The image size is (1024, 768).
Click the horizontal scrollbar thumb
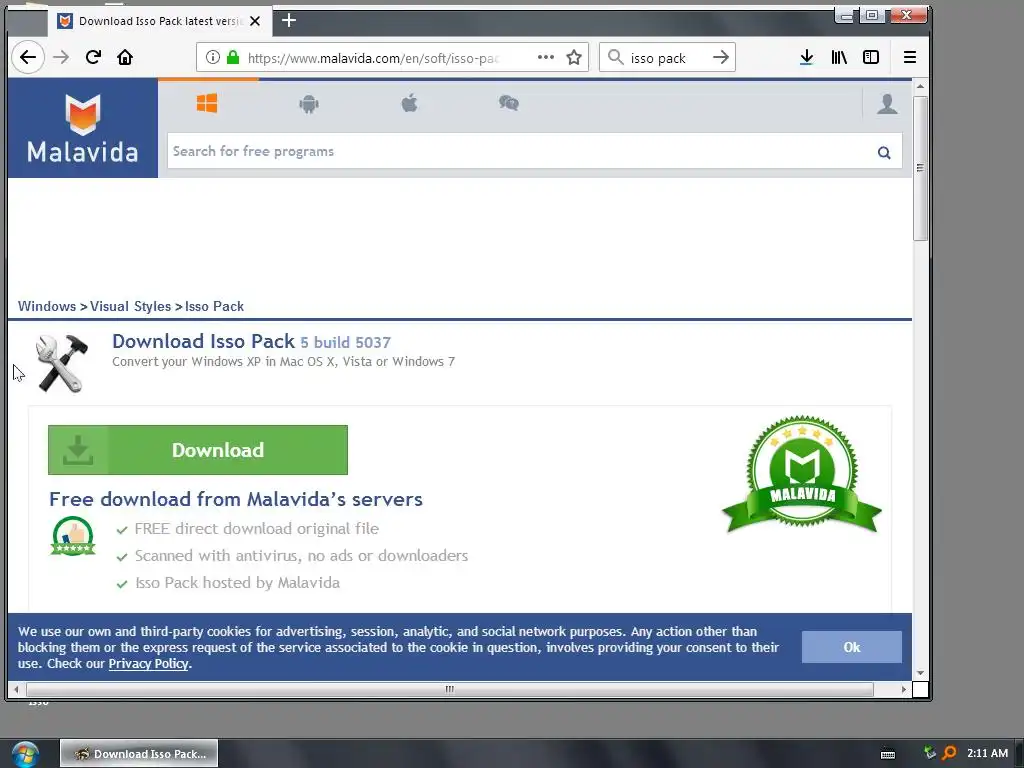tap(449, 689)
